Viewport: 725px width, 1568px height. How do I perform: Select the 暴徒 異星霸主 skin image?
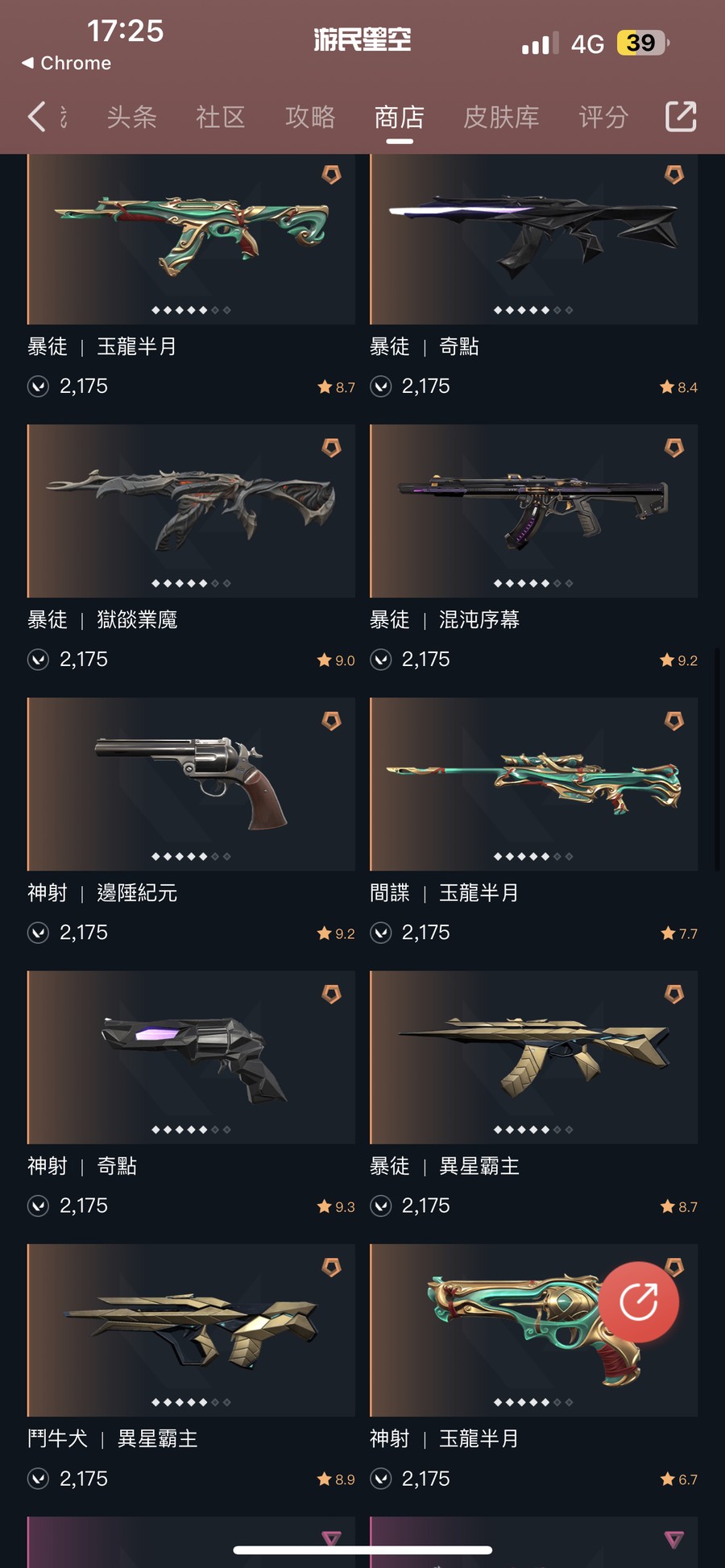pos(533,1057)
